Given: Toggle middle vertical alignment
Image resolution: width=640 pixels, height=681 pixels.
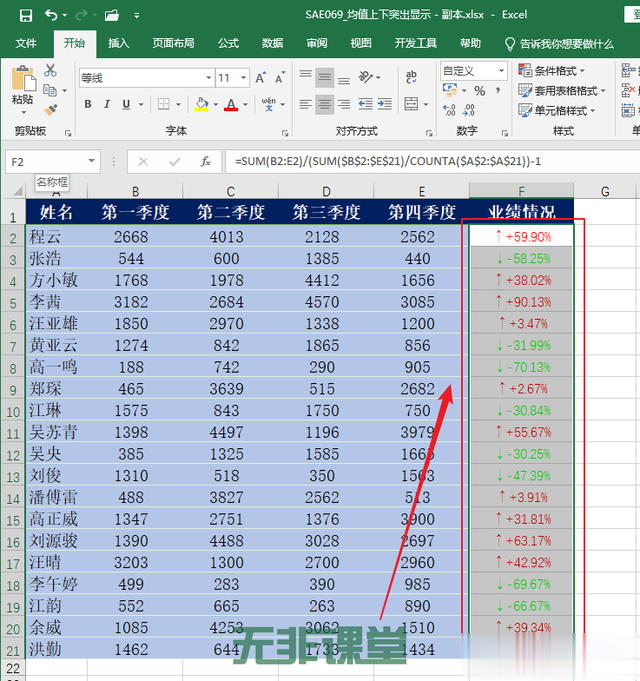Looking at the screenshot, I should pos(324,78).
